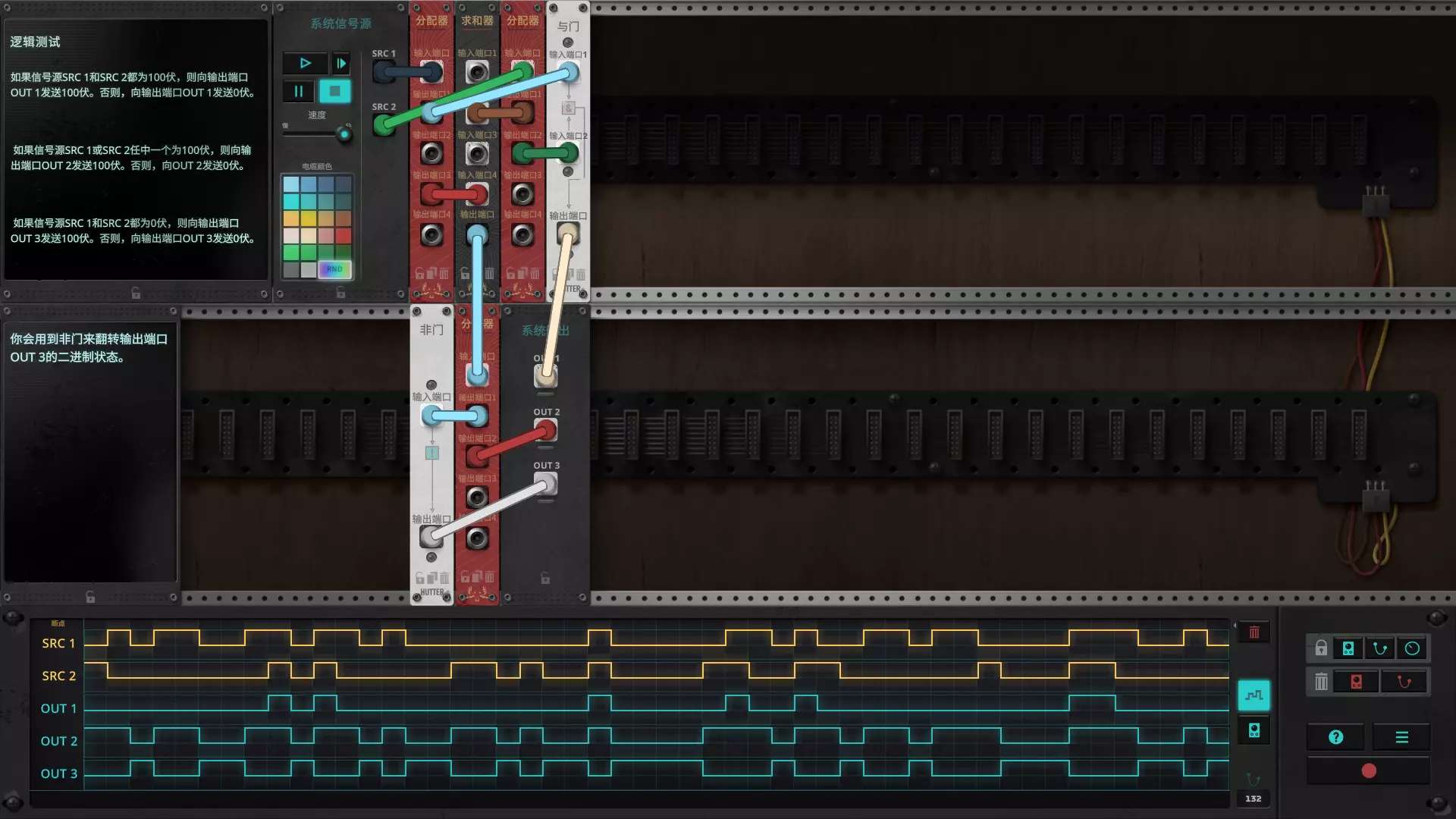Click the cyan module icon in lock row
Image resolution: width=1456 pixels, height=819 pixels.
pos(1348,648)
